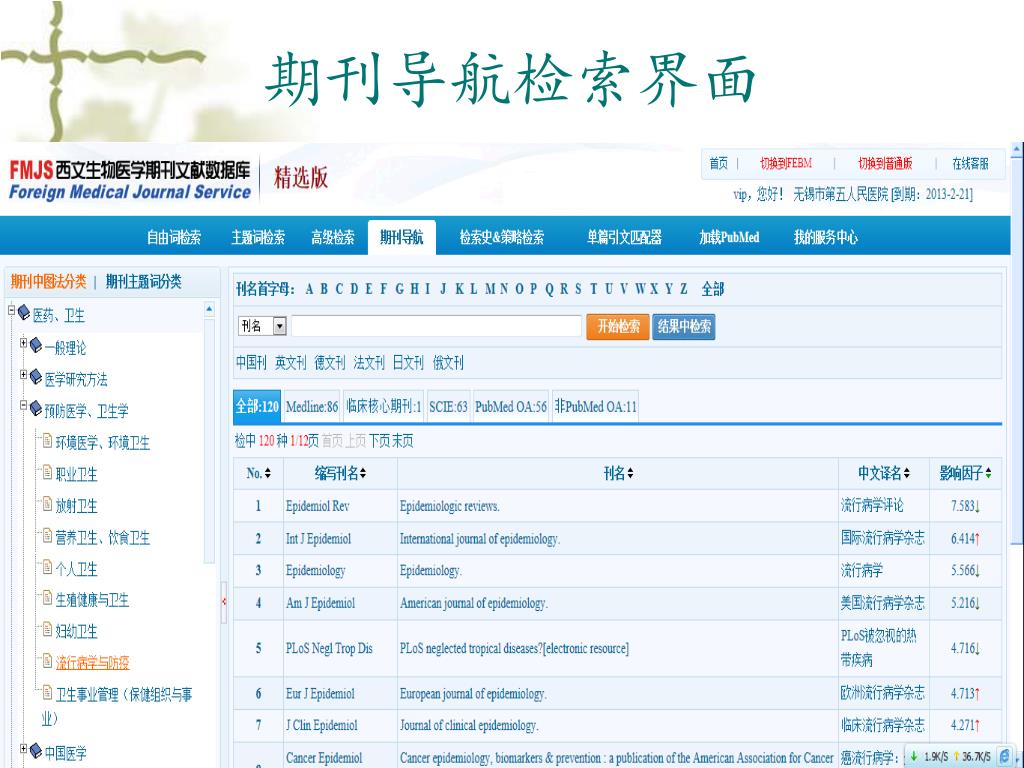This screenshot has height=768, width=1024.
Task: Switch to 主题词检索 tab
Action: click(x=258, y=237)
